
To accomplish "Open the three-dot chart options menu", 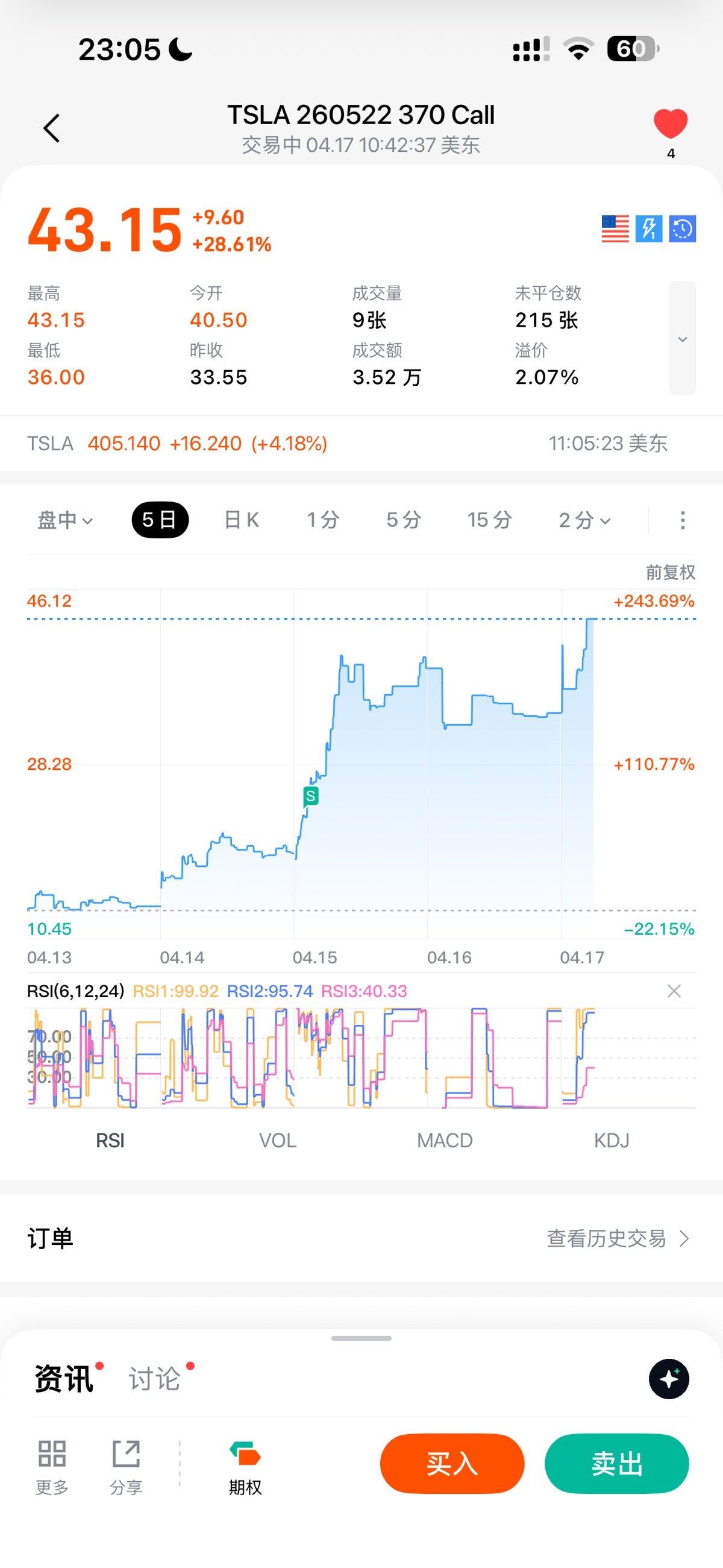I will (x=682, y=520).
